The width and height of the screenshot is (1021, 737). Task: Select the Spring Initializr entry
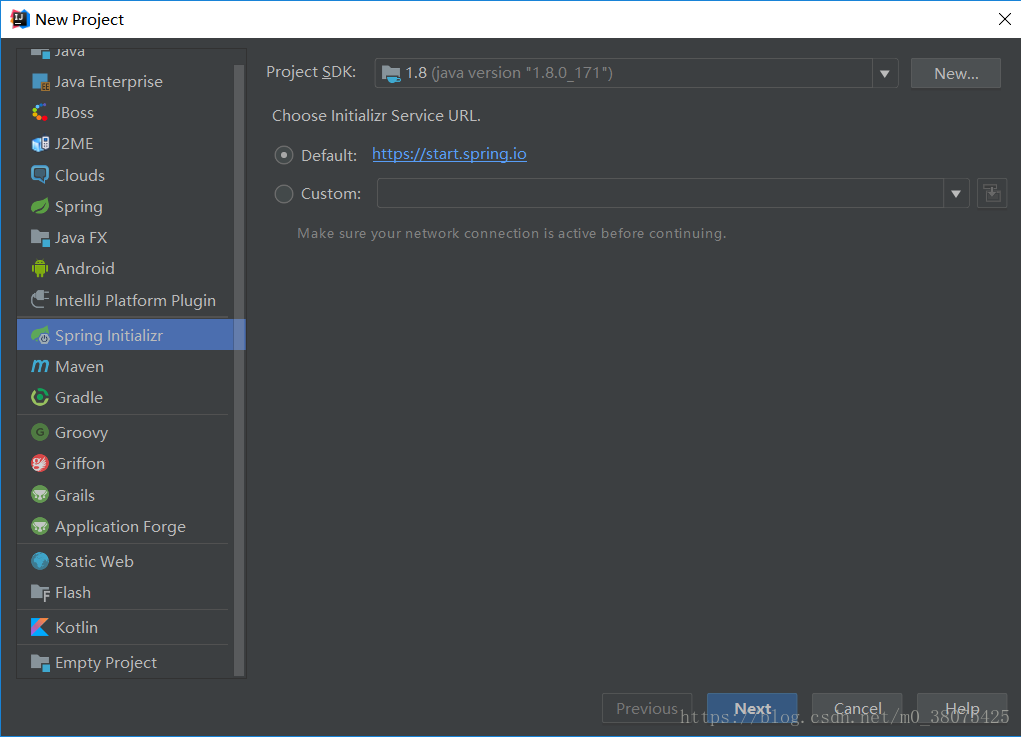pyautogui.click(x=110, y=334)
